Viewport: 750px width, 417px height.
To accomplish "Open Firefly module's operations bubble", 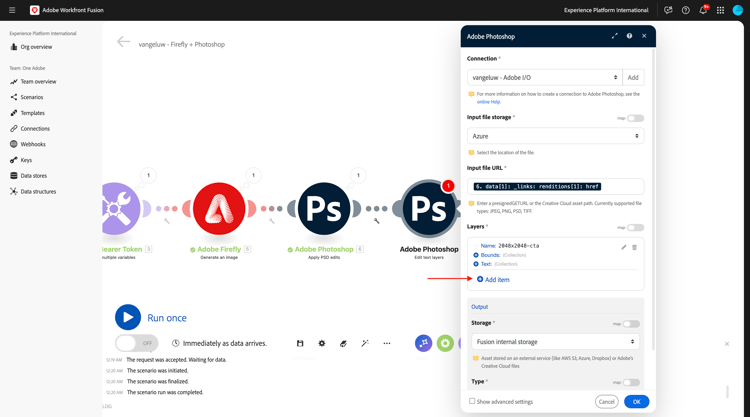I will tap(254, 175).
